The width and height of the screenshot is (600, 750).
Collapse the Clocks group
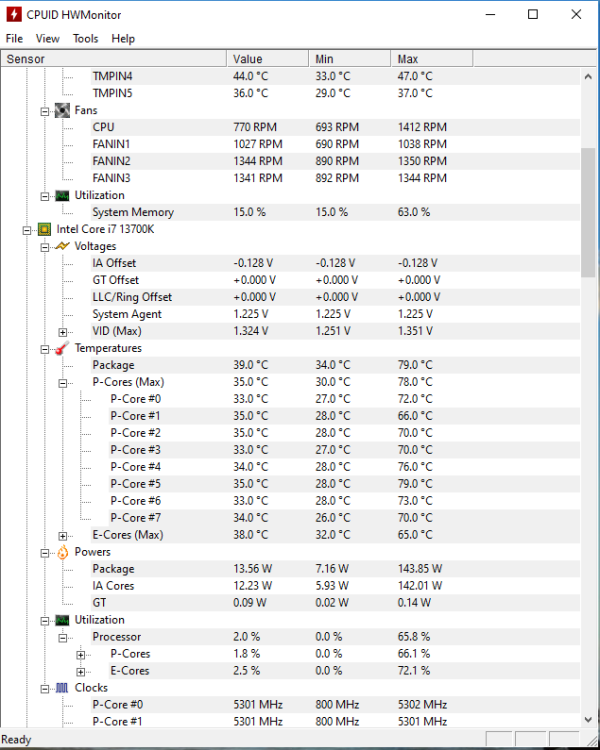click(x=45, y=689)
